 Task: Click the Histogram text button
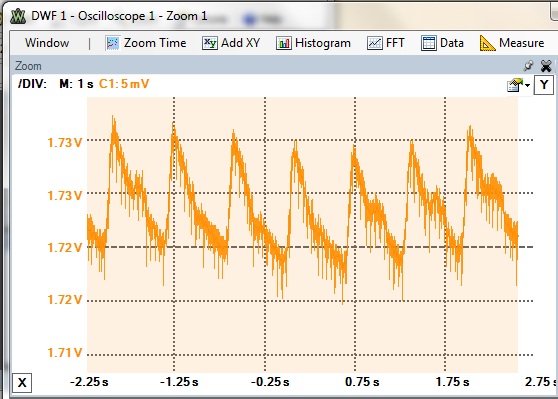click(323, 43)
